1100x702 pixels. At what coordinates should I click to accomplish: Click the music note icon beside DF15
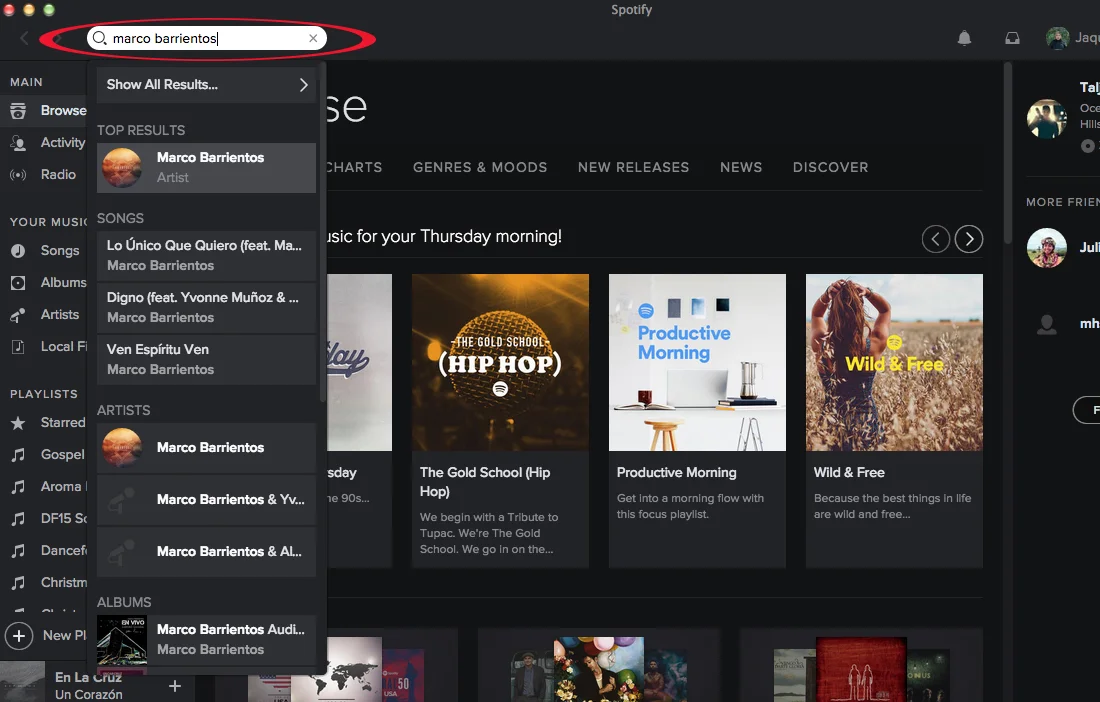[x=18, y=518]
